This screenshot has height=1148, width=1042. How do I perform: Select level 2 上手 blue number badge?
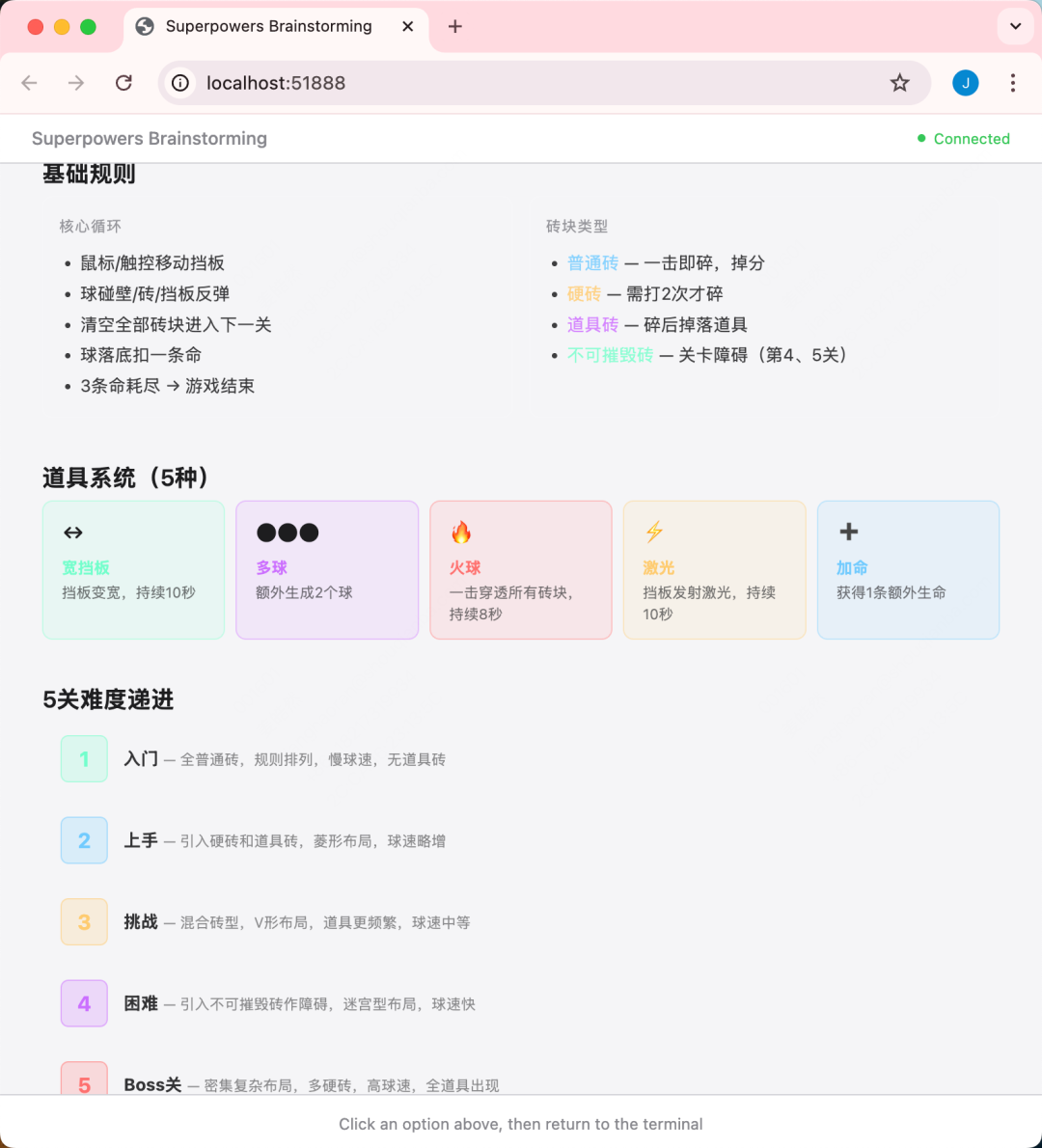pos(84,840)
